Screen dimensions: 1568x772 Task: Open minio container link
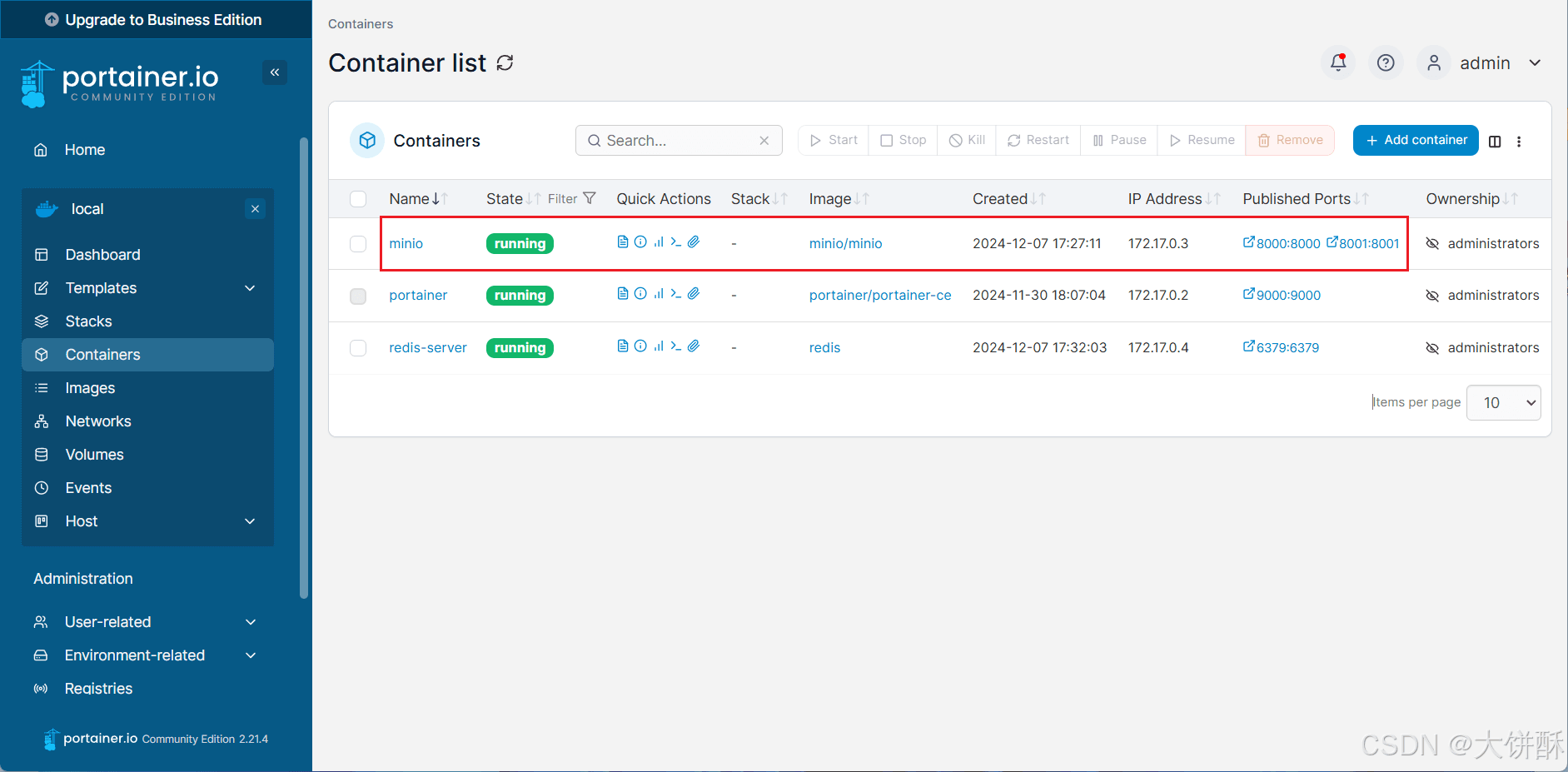tap(406, 243)
